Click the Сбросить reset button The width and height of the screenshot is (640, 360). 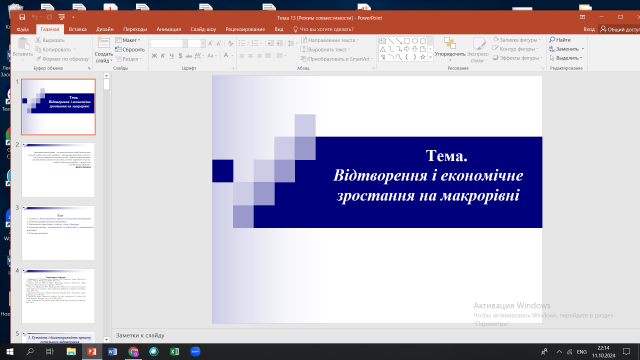click(x=130, y=49)
